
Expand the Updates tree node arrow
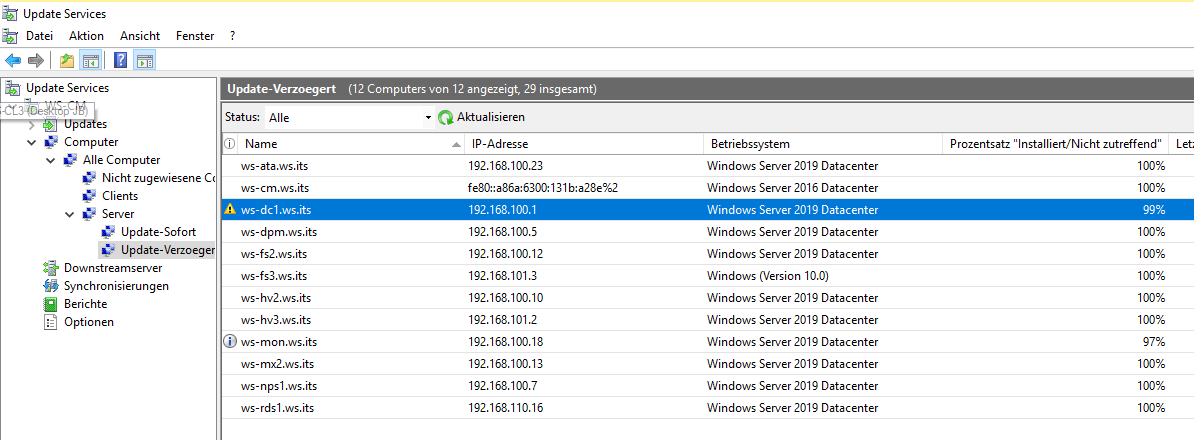tap(31, 125)
